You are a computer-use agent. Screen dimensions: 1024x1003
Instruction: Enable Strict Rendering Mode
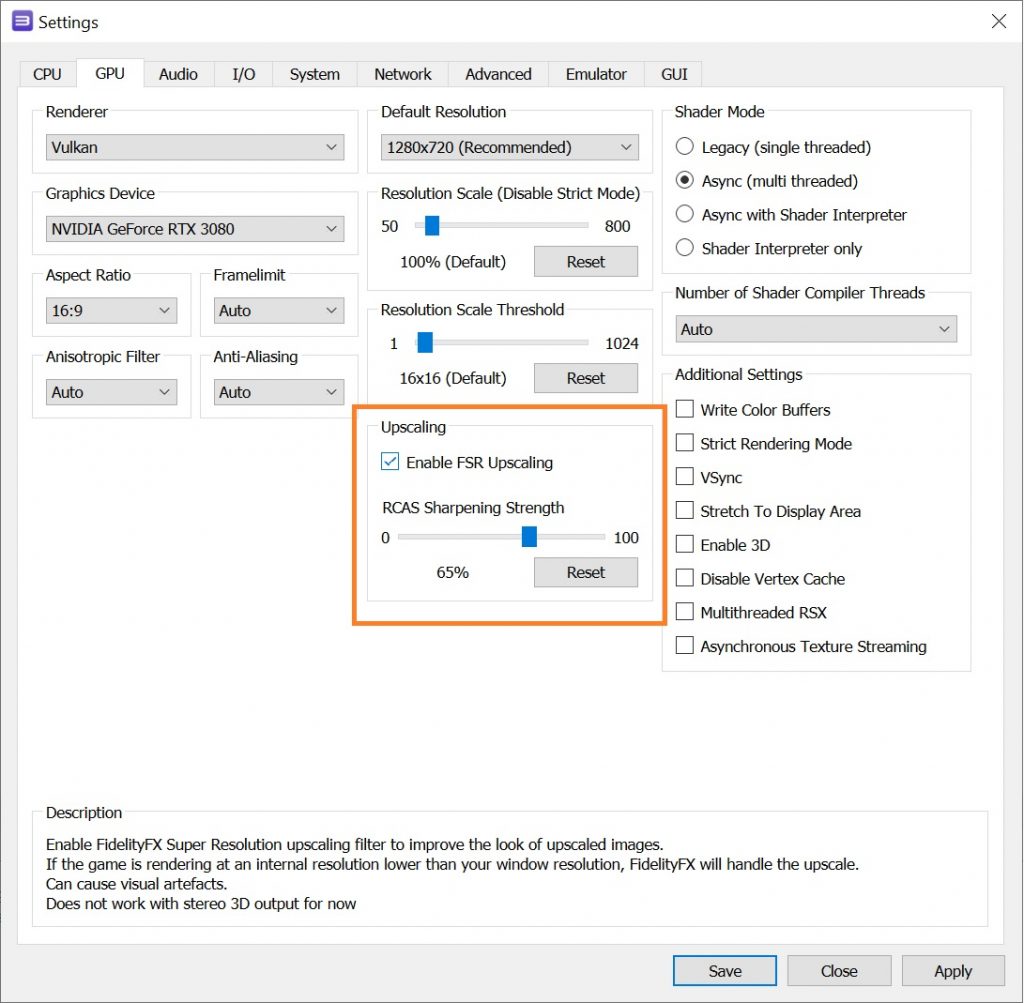click(x=684, y=443)
